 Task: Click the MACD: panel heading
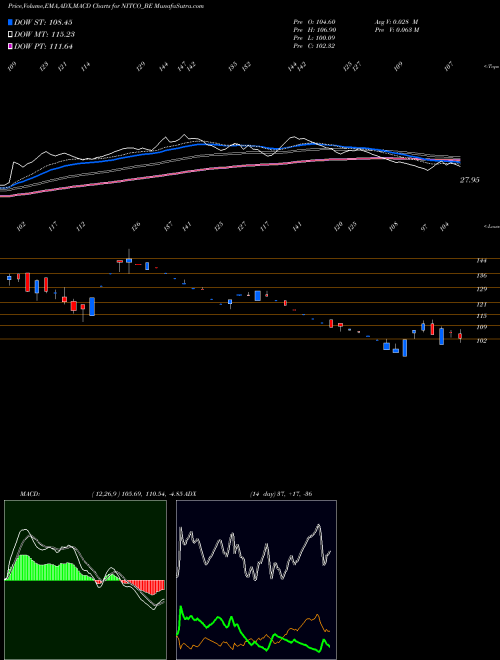[x=30, y=494]
